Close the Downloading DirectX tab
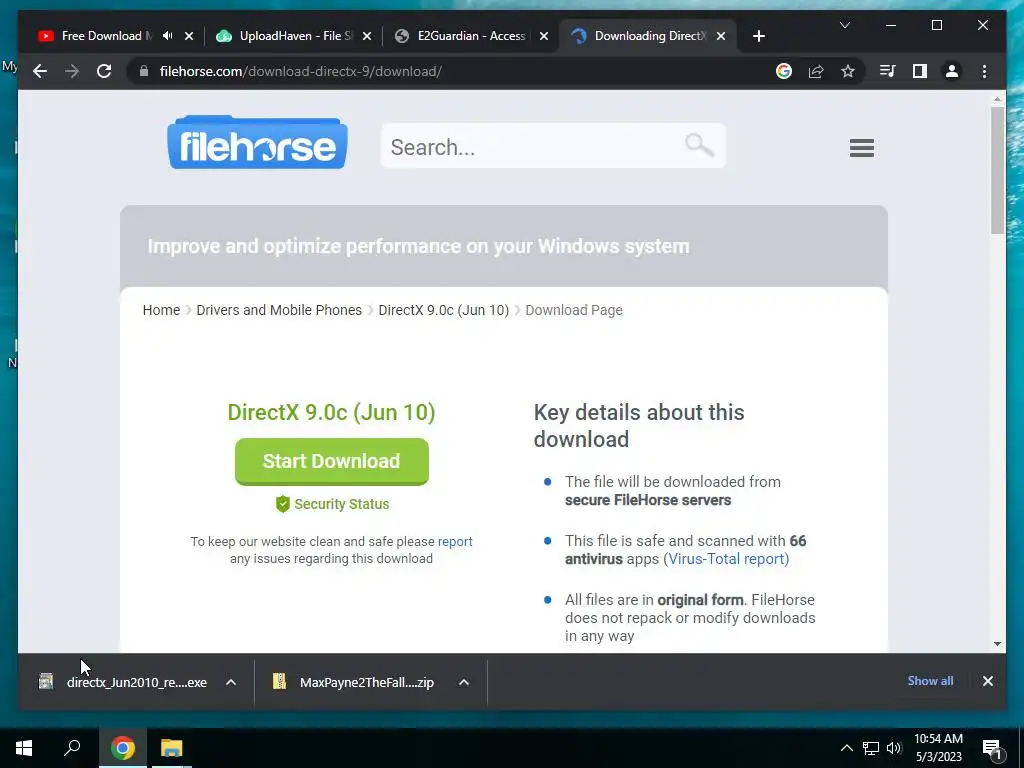Screen dimensions: 1024x768 click(721, 36)
